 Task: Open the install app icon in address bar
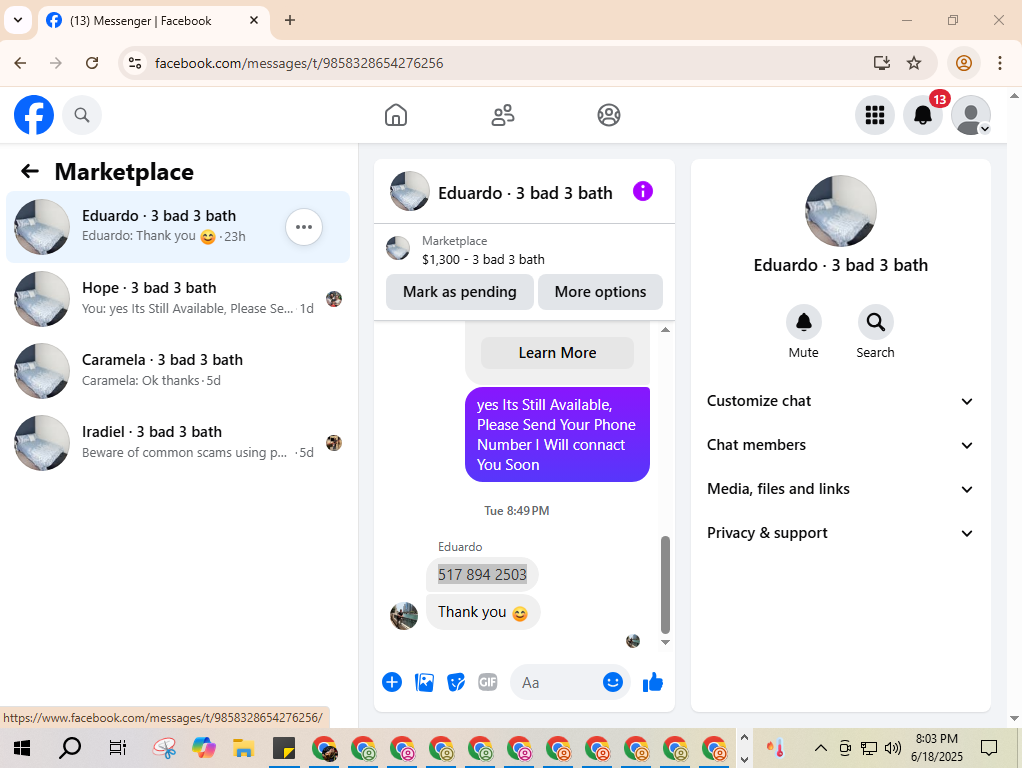tap(881, 63)
